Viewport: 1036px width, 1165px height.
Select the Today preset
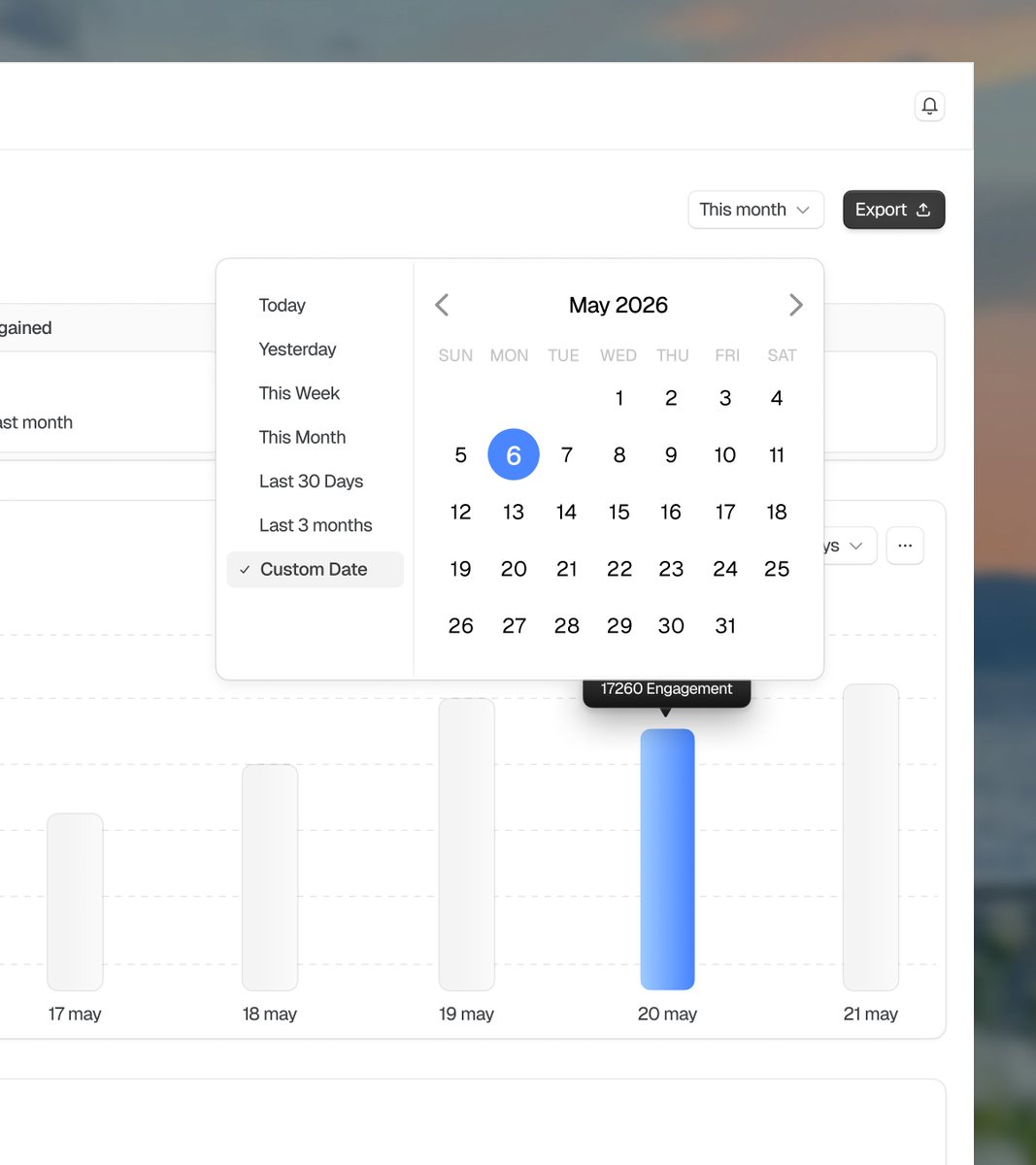283,305
